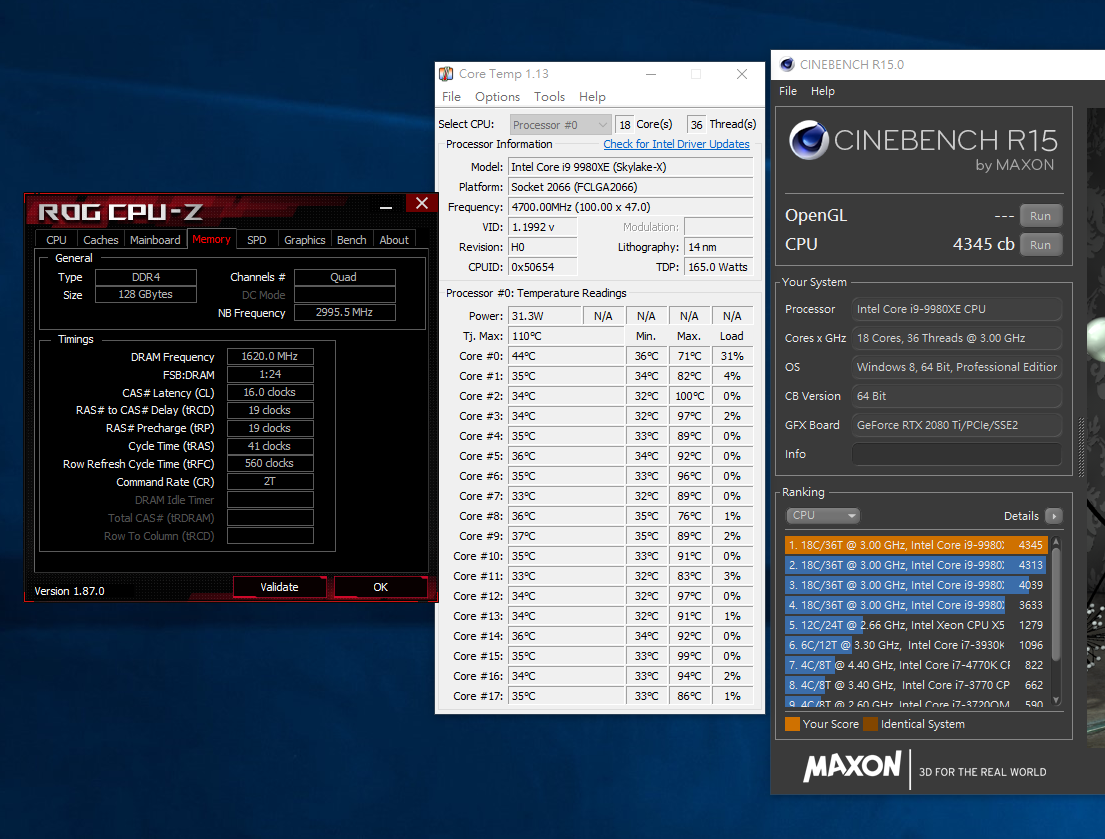Expand ranking Details arrow button
This screenshot has height=839, width=1105.
tap(1054, 516)
